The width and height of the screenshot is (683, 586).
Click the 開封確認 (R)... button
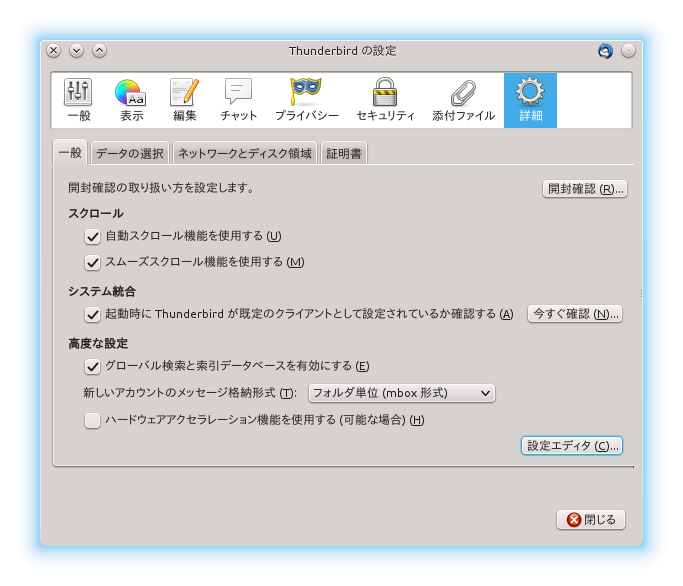(585, 189)
